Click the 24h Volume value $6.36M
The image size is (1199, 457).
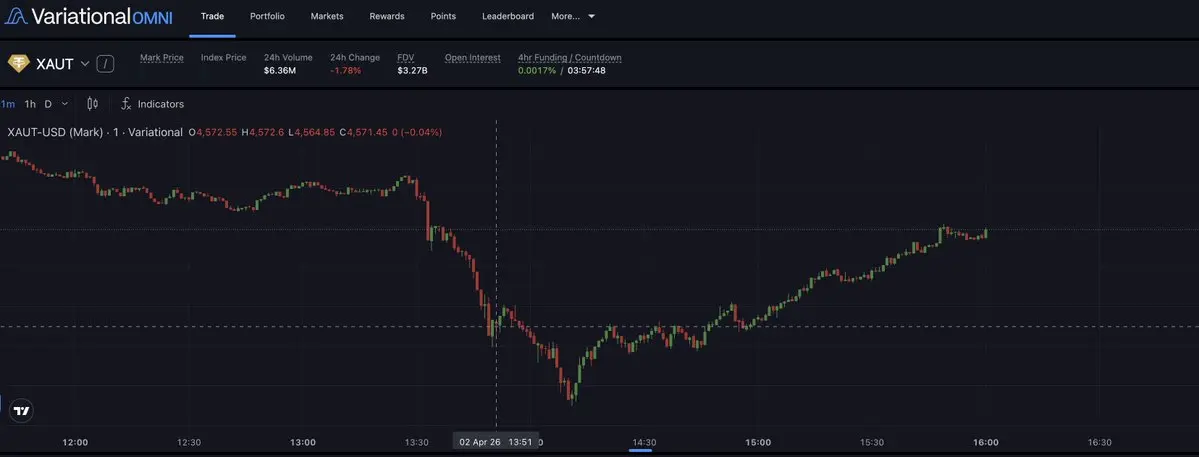(278, 70)
